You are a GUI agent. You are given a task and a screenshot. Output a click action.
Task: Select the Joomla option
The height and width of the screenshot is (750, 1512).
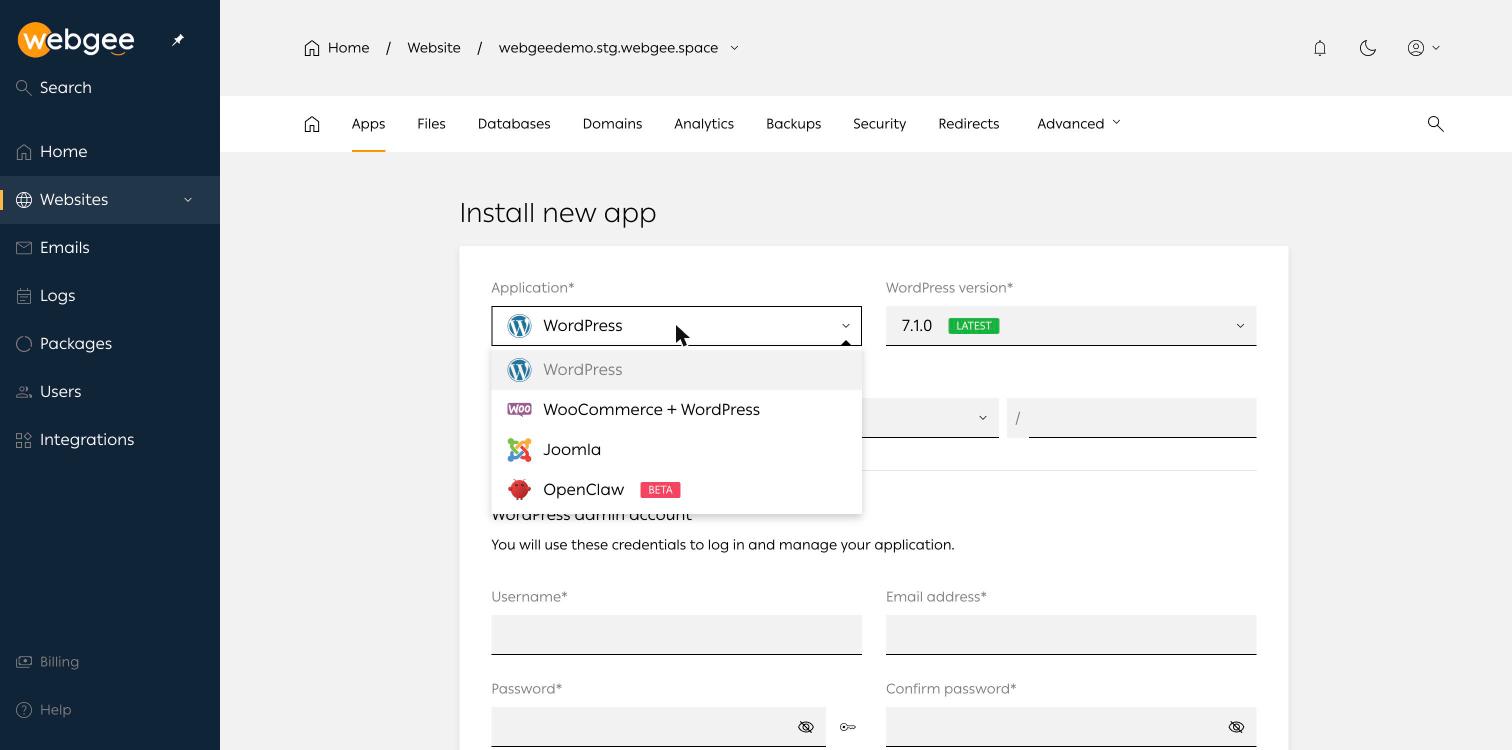tap(676, 450)
